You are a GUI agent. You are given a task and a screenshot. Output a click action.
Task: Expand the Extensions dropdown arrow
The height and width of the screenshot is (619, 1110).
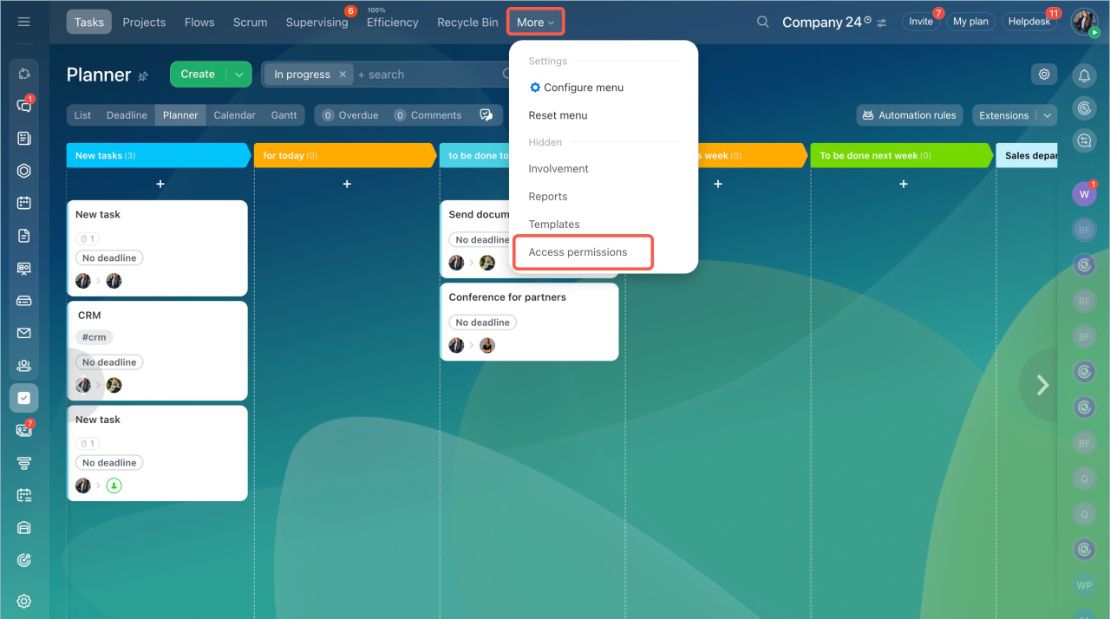point(1047,115)
